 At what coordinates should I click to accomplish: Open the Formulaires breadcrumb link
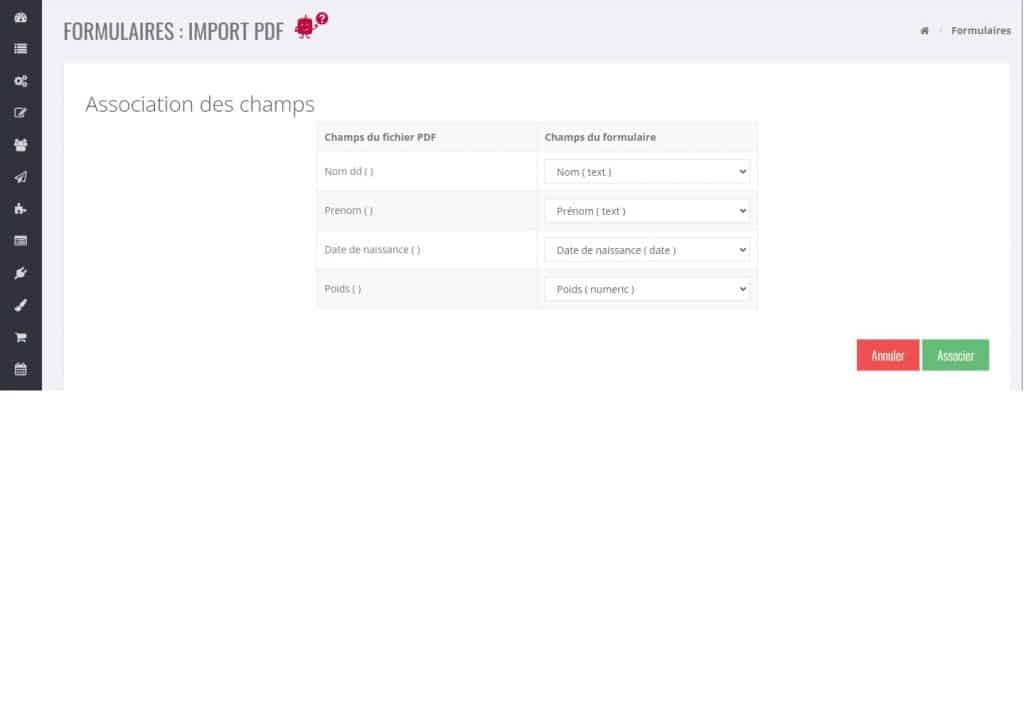click(x=980, y=31)
